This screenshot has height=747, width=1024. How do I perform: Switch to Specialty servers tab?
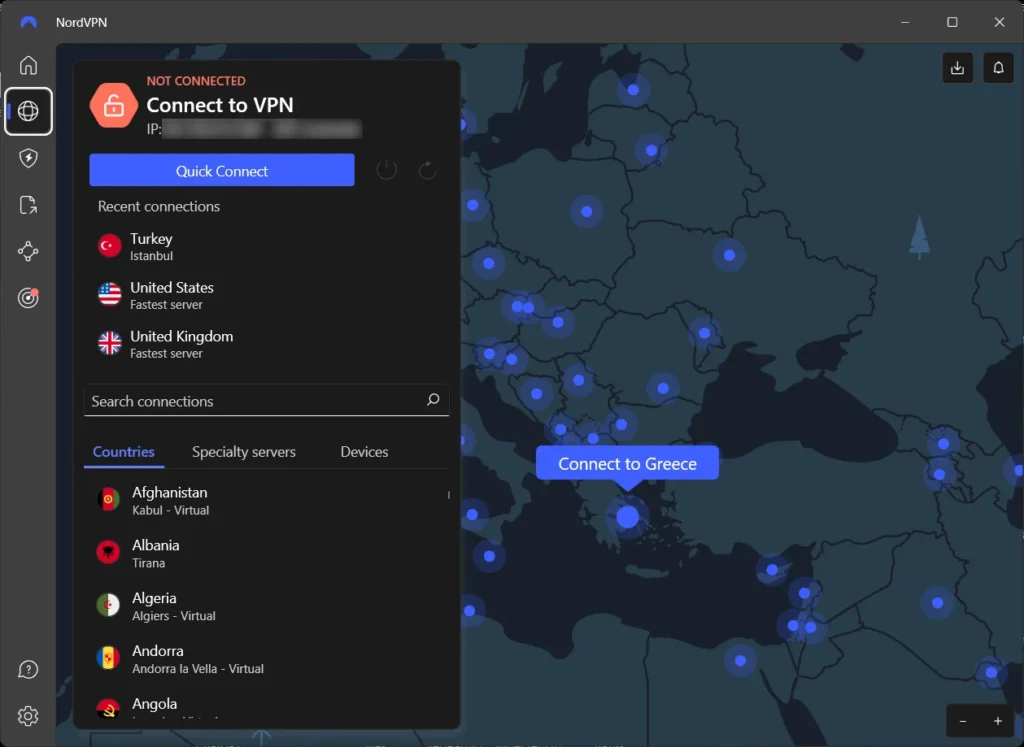[x=244, y=452]
